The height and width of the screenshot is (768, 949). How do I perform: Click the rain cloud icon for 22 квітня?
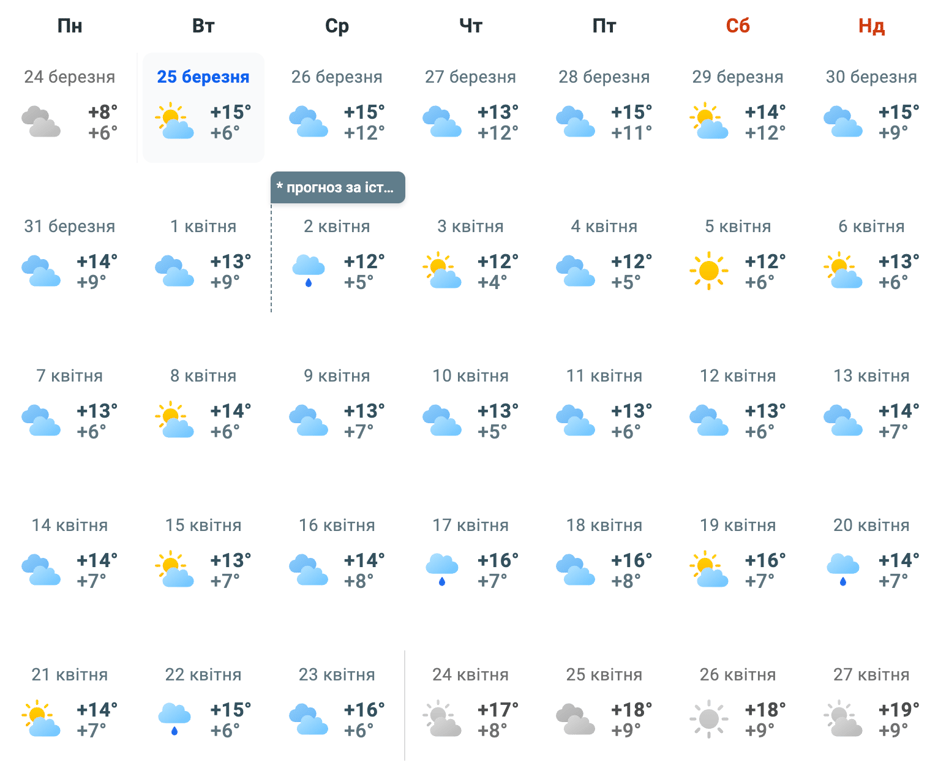[x=175, y=719]
